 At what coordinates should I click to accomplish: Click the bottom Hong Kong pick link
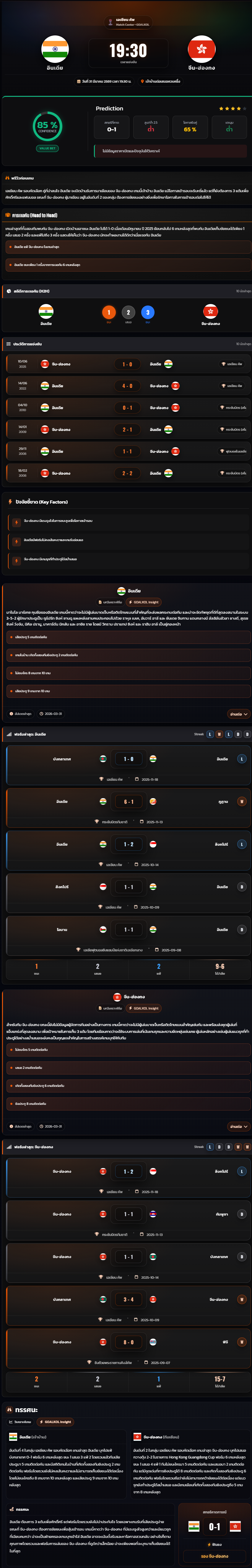[214, 1556]
